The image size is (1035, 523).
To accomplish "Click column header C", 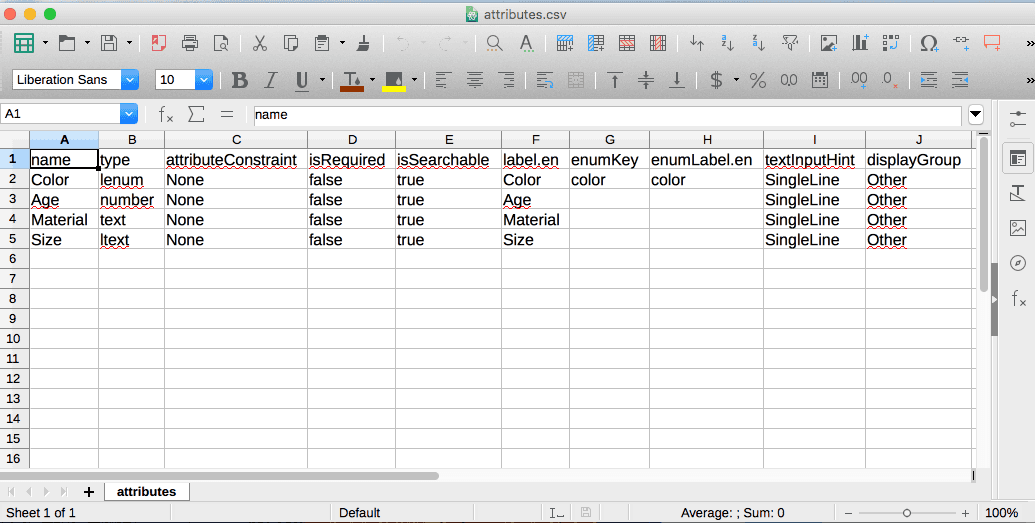I will tap(235, 139).
